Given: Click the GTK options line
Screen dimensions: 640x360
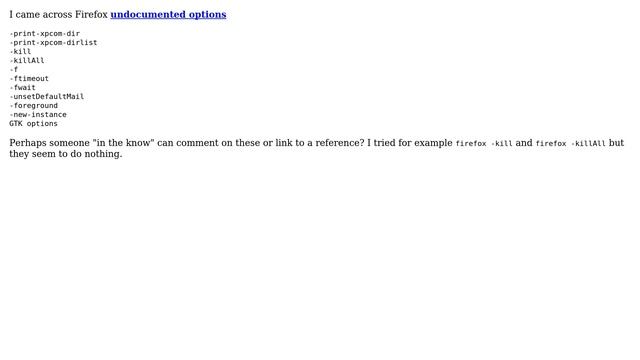Looking at the screenshot, I should [33, 123].
